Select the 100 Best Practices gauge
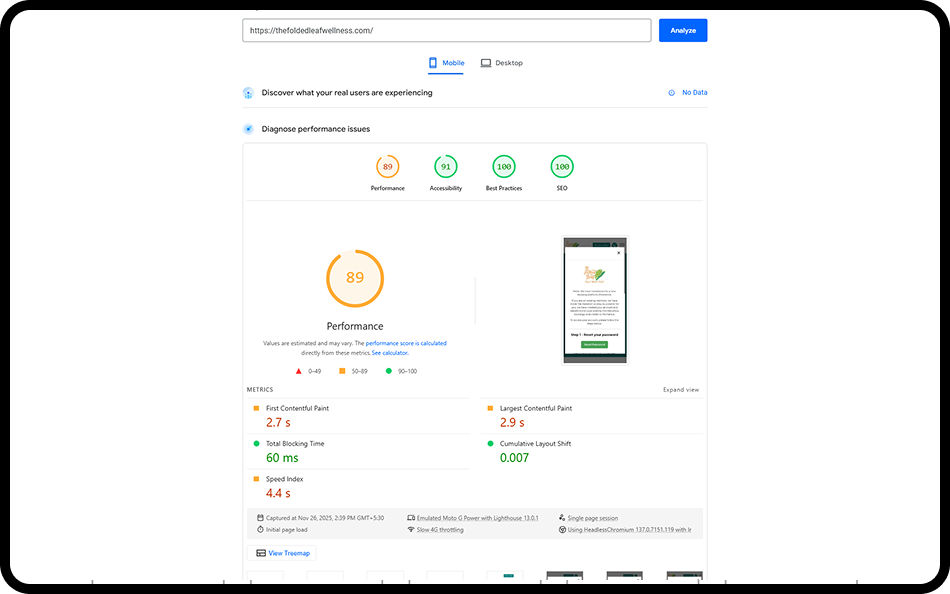 pos(504,167)
